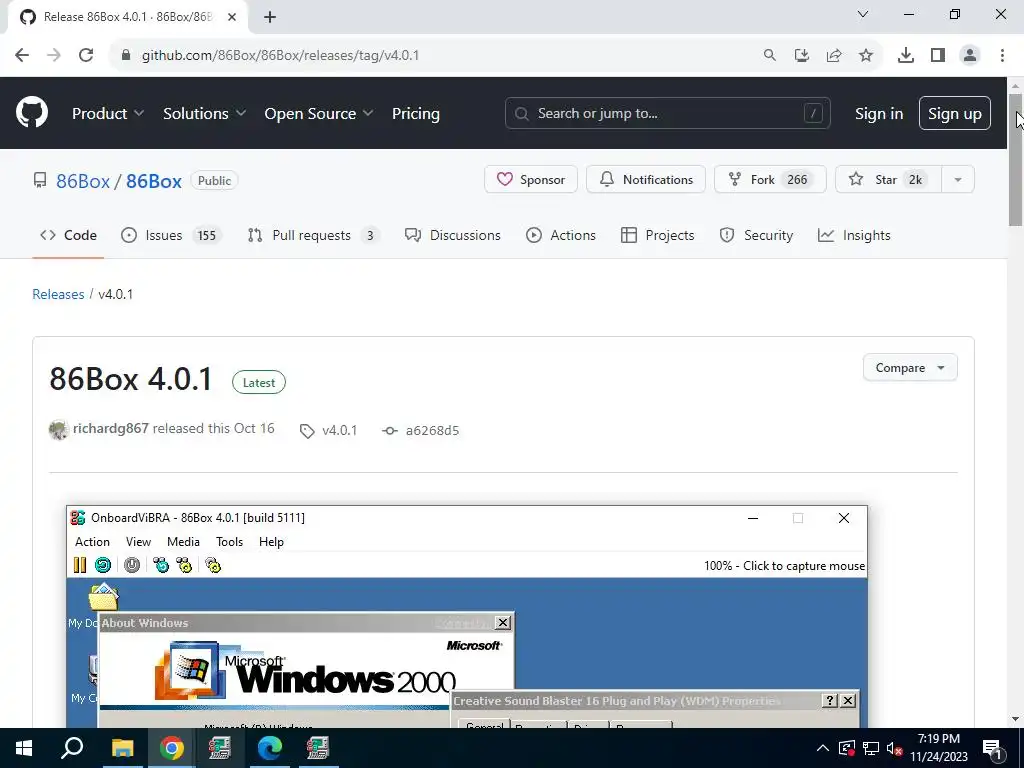This screenshot has height=768, width=1024.
Task: Open the network tray icon
Action: (x=871, y=748)
